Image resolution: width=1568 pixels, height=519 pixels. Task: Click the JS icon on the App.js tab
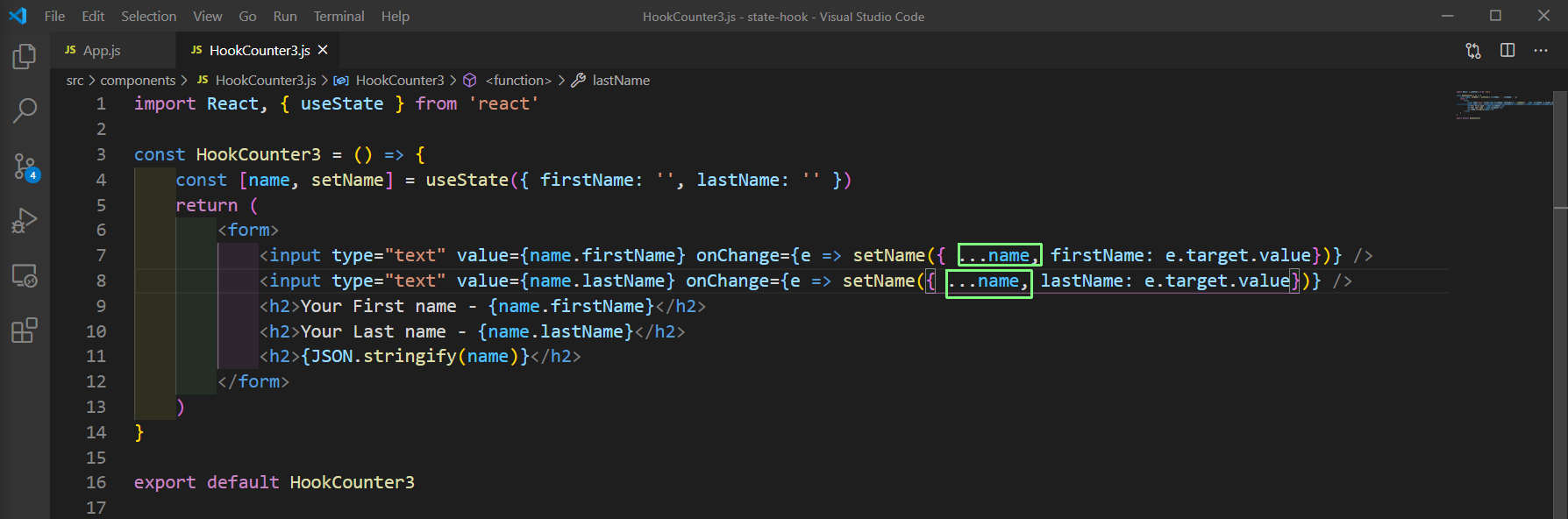click(70, 50)
